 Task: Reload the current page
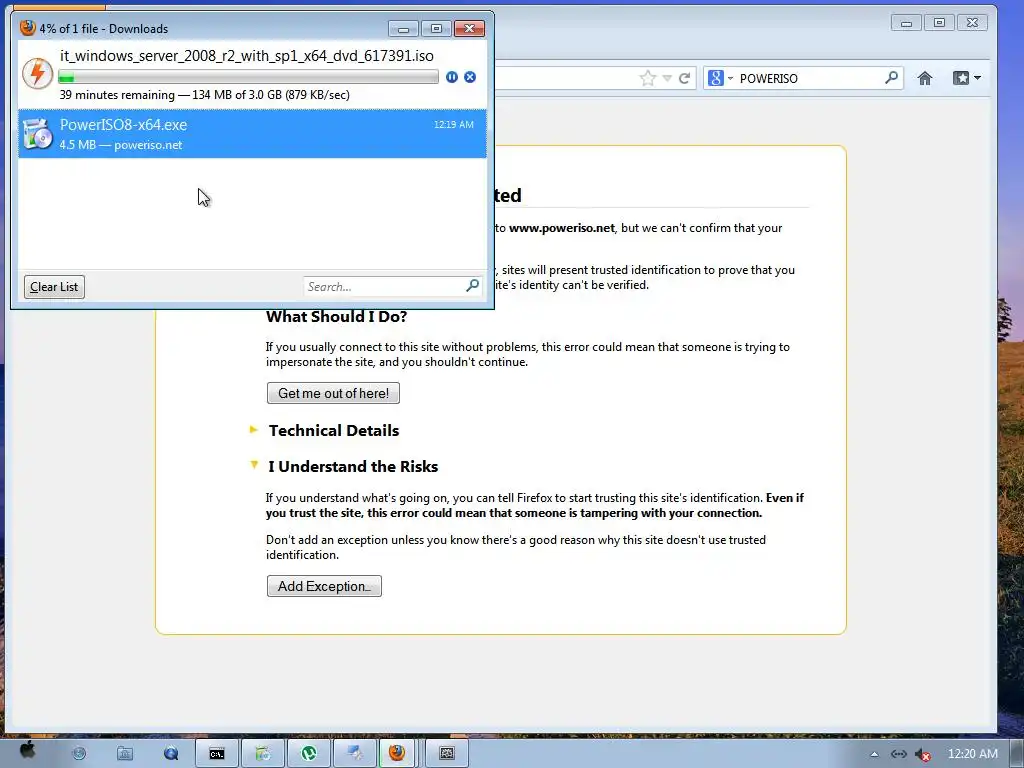coord(684,78)
